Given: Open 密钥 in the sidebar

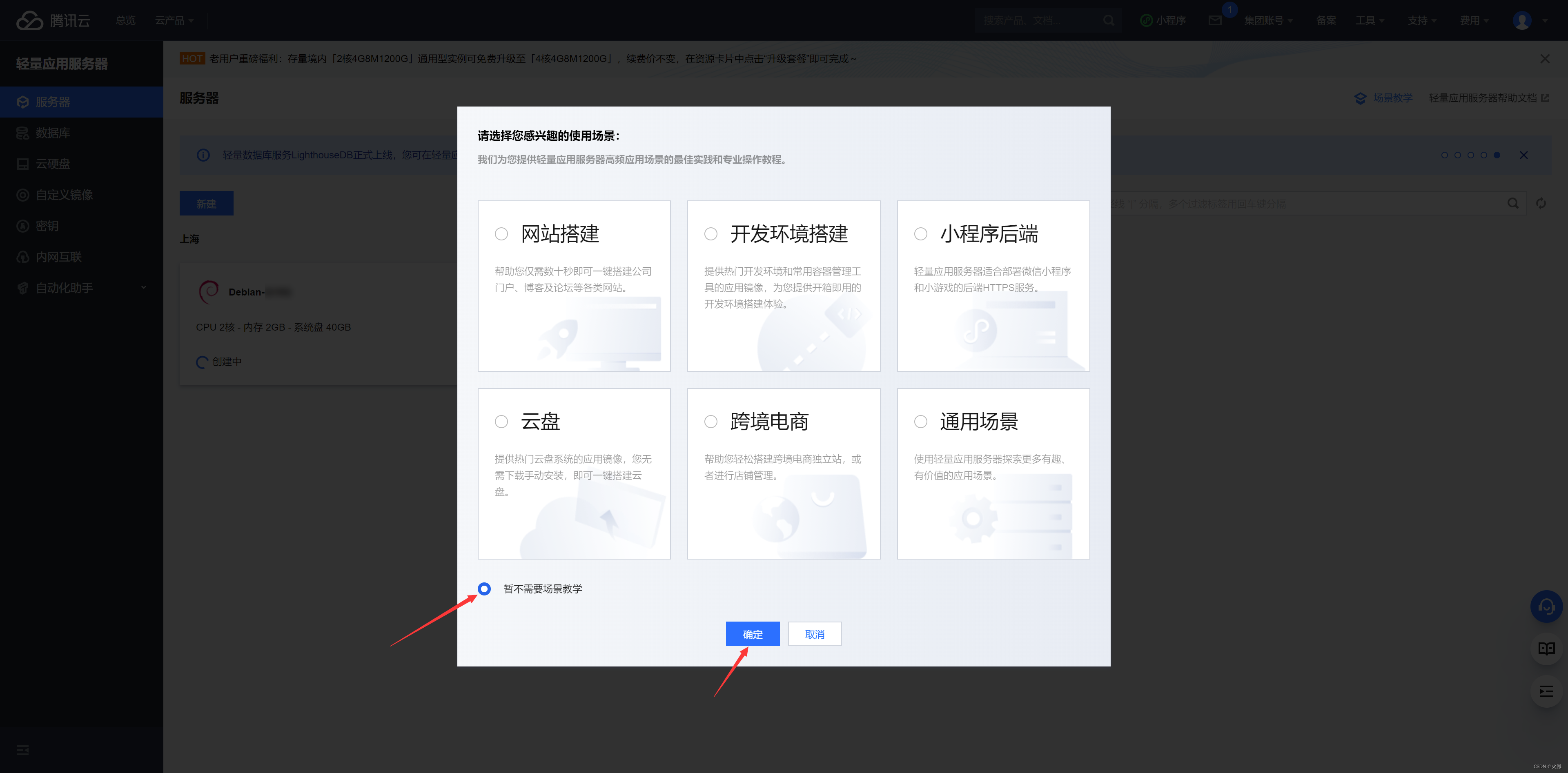Looking at the screenshot, I should tap(82, 226).
